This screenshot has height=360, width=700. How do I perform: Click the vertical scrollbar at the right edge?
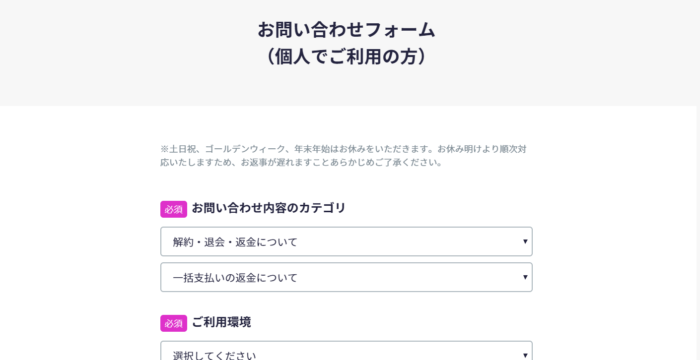pos(698,180)
